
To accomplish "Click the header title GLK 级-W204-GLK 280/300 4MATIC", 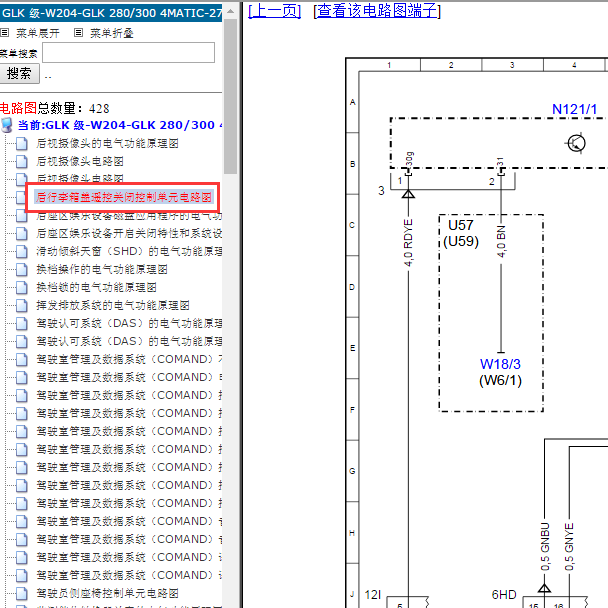I will pyautogui.click(x=112, y=13).
